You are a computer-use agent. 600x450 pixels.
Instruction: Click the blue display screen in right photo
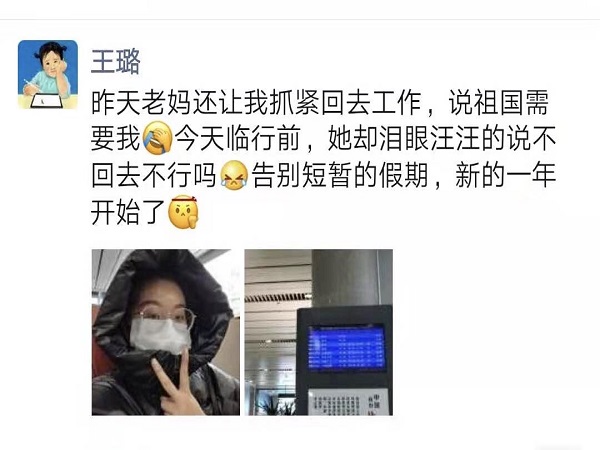pyautogui.click(x=346, y=347)
